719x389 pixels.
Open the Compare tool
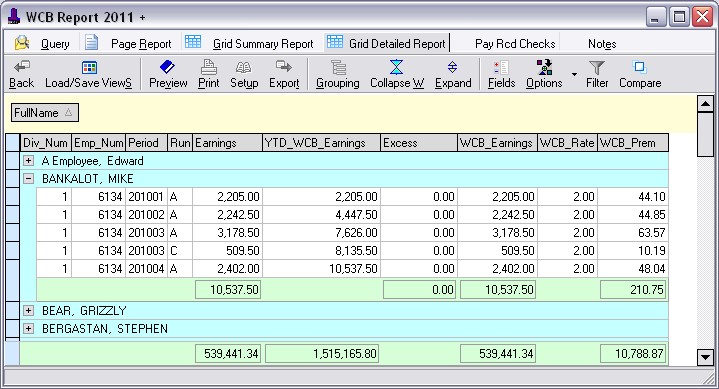click(640, 74)
